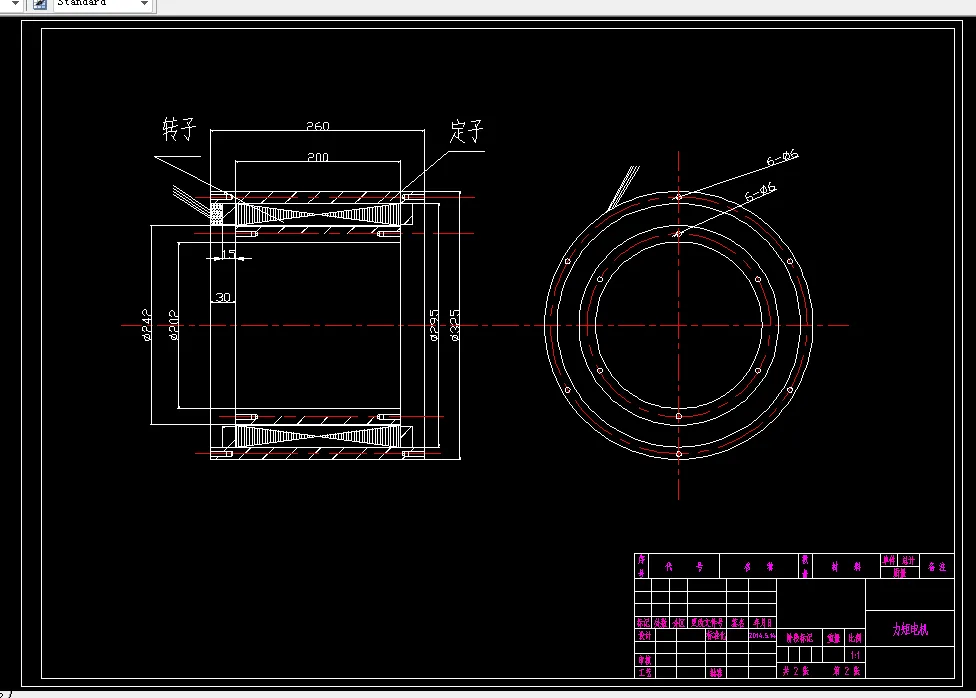Click the 2014.5.14 date entry
The width and height of the screenshot is (976, 698).
point(762,636)
